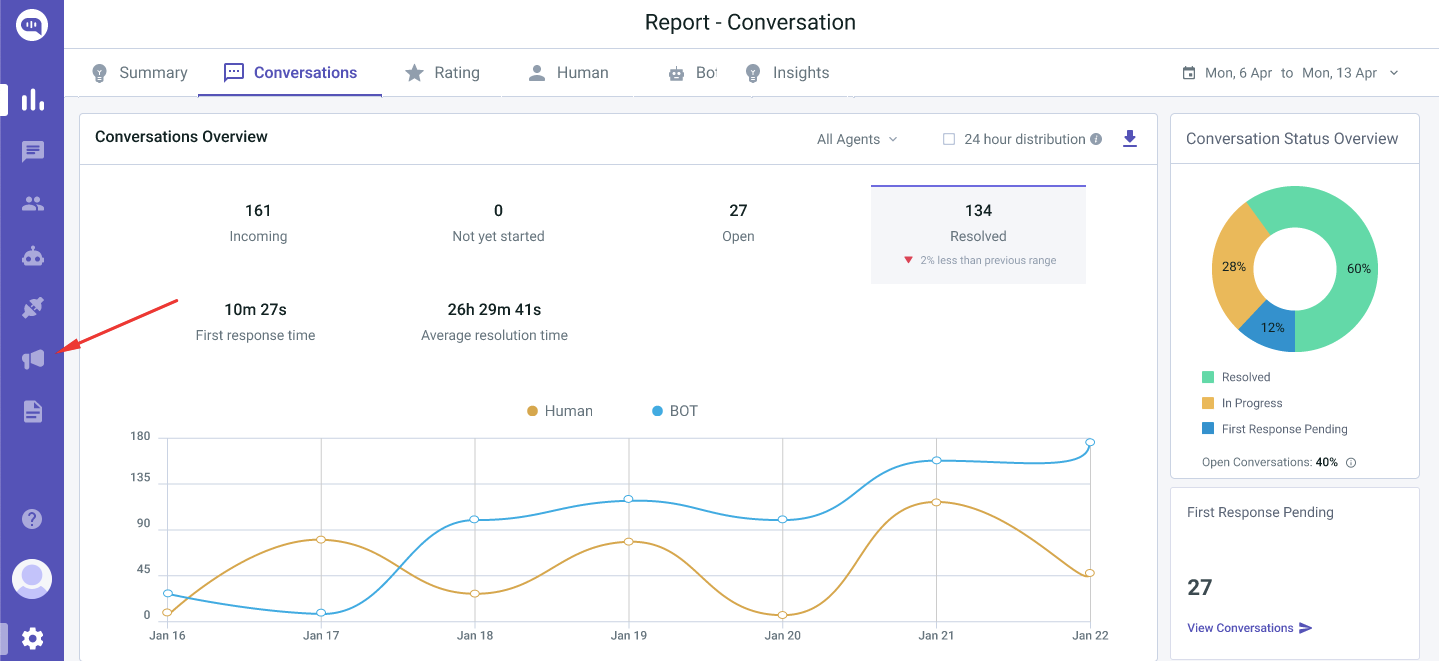The height and width of the screenshot is (661, 1439).
Task: Open the Open Conversations info tooltip icon
Action: [1351, 462]
